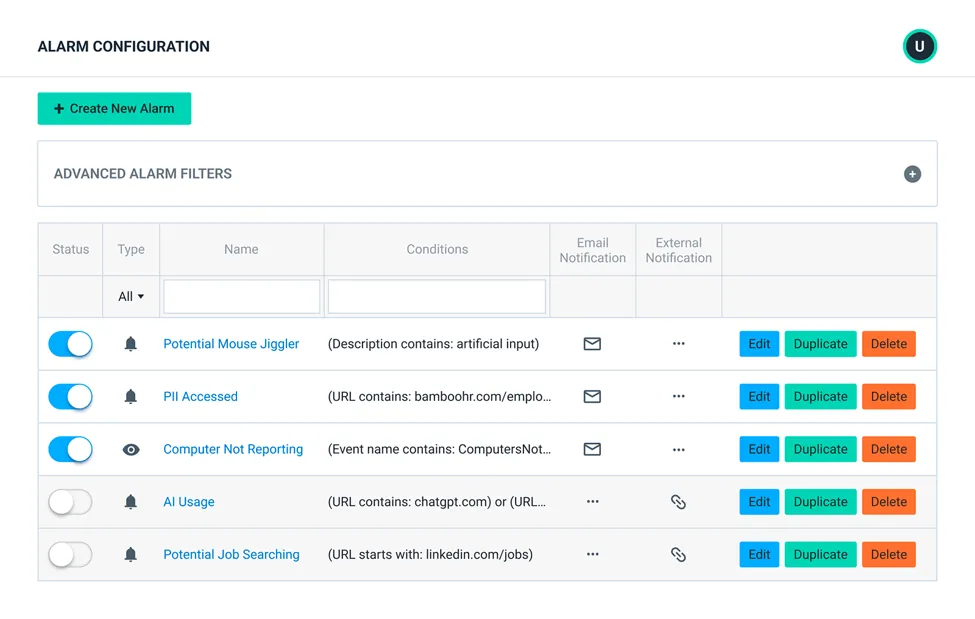This screenshot has height=619, width=975.
Task: Duplicate the Potential Job Searching alarm
Action: (820, 554)
